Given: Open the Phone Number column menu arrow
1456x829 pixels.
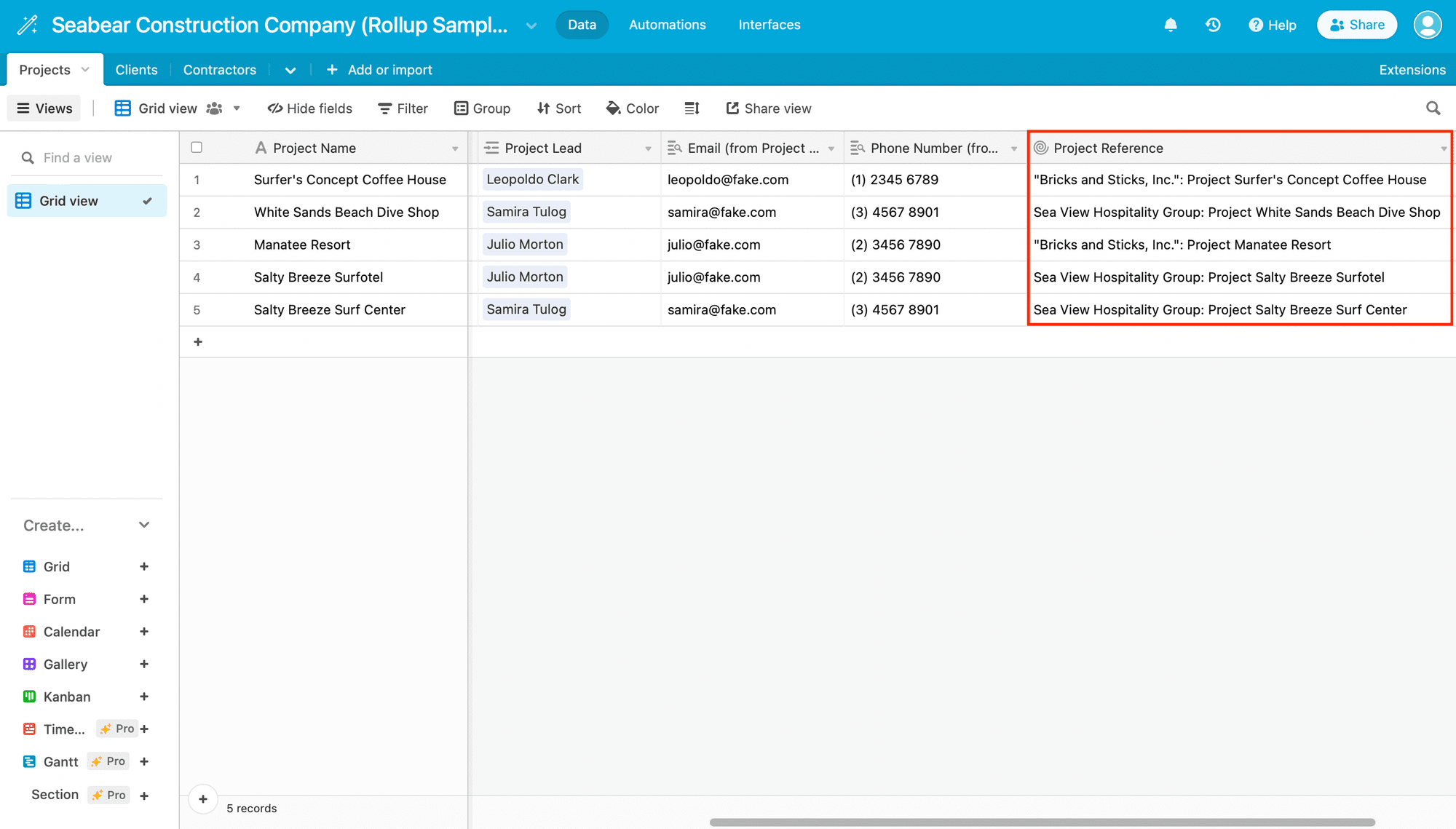Looking at the screenshot, I should (1014, 148).
